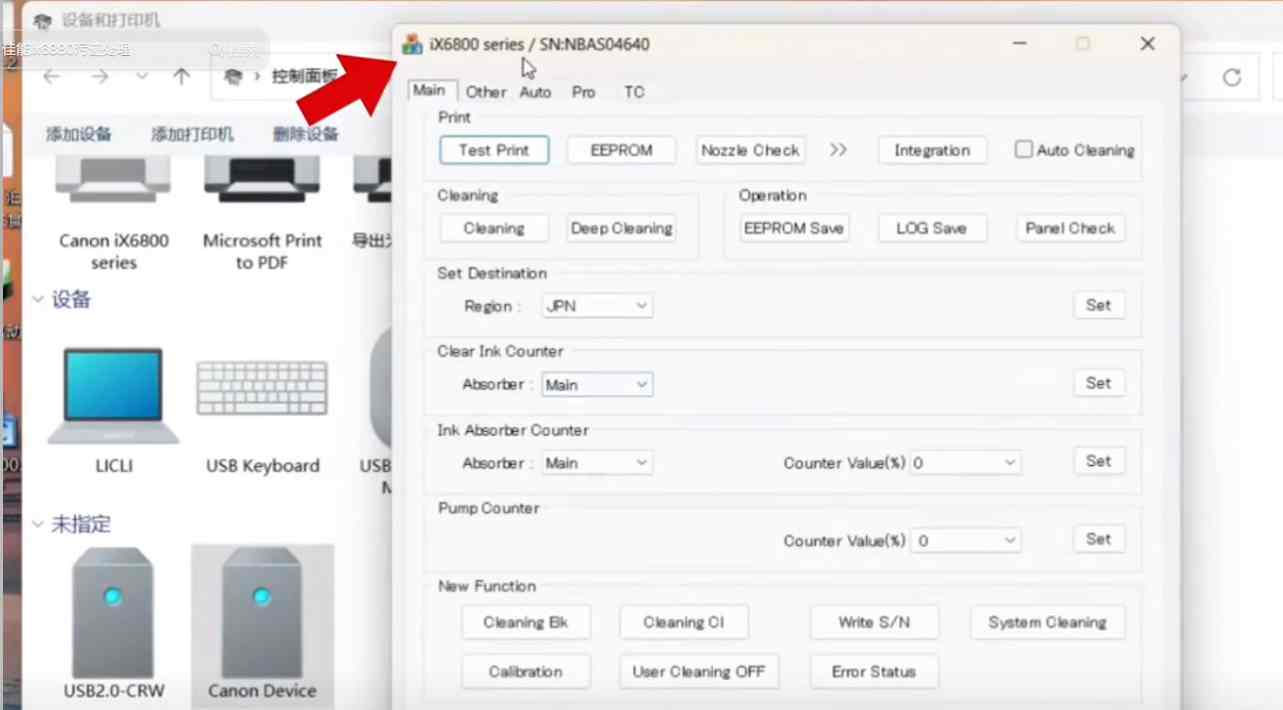
Task: Select the Canon Device icon
Action: [x=262, y=612]
